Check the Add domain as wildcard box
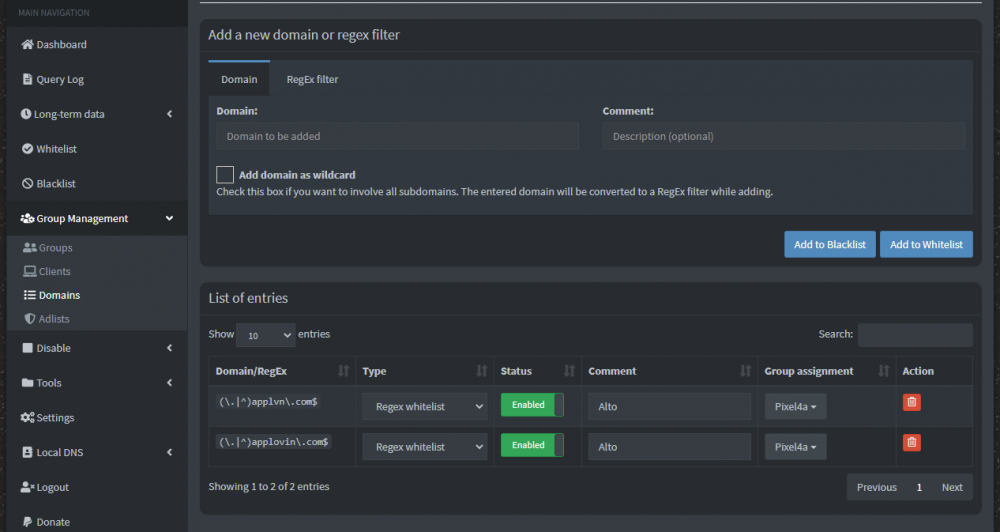Image resolution: width=1000 pixels, height=532 pixels. tap(225, 175)
